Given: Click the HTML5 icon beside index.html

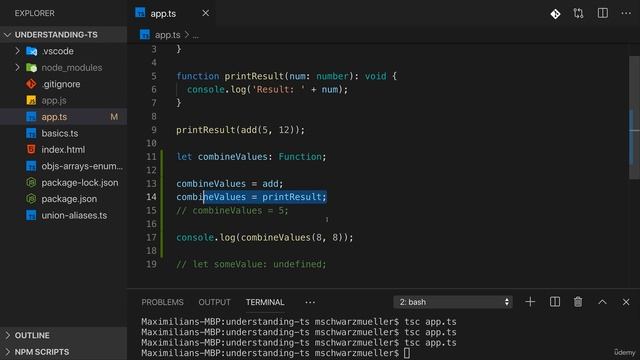Looking at the screenshot, I should point(31,149).
